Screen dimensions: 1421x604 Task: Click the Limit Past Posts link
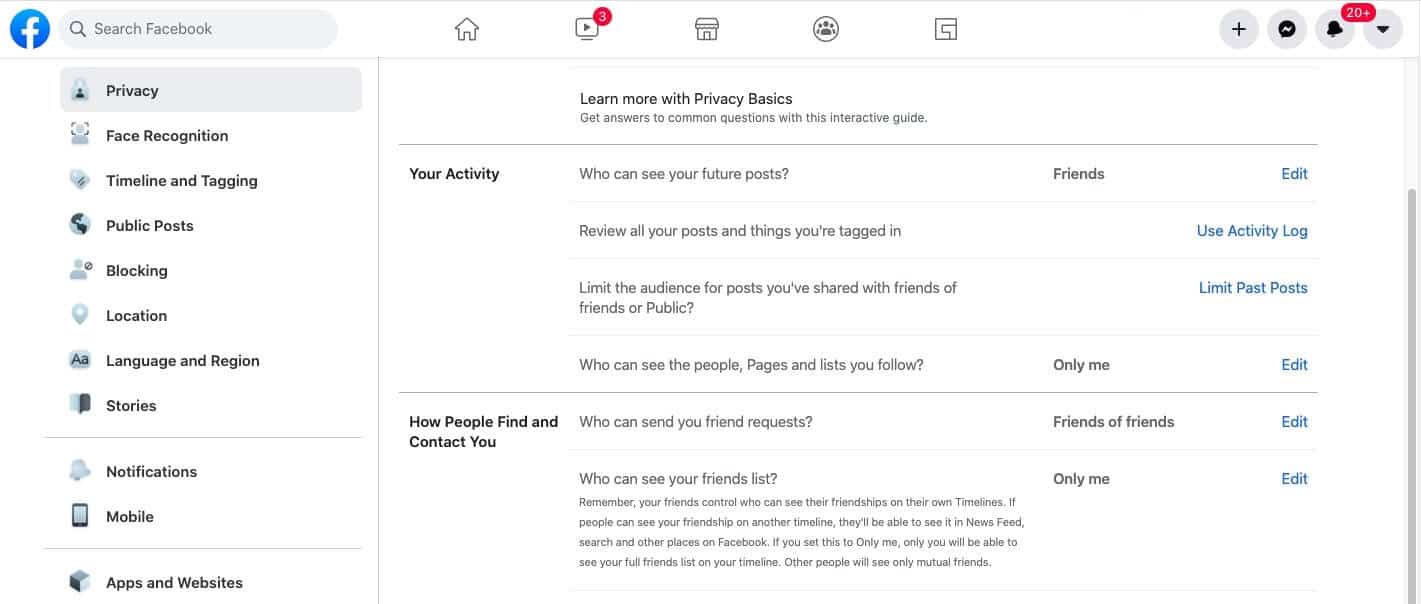coord(1253,287)
